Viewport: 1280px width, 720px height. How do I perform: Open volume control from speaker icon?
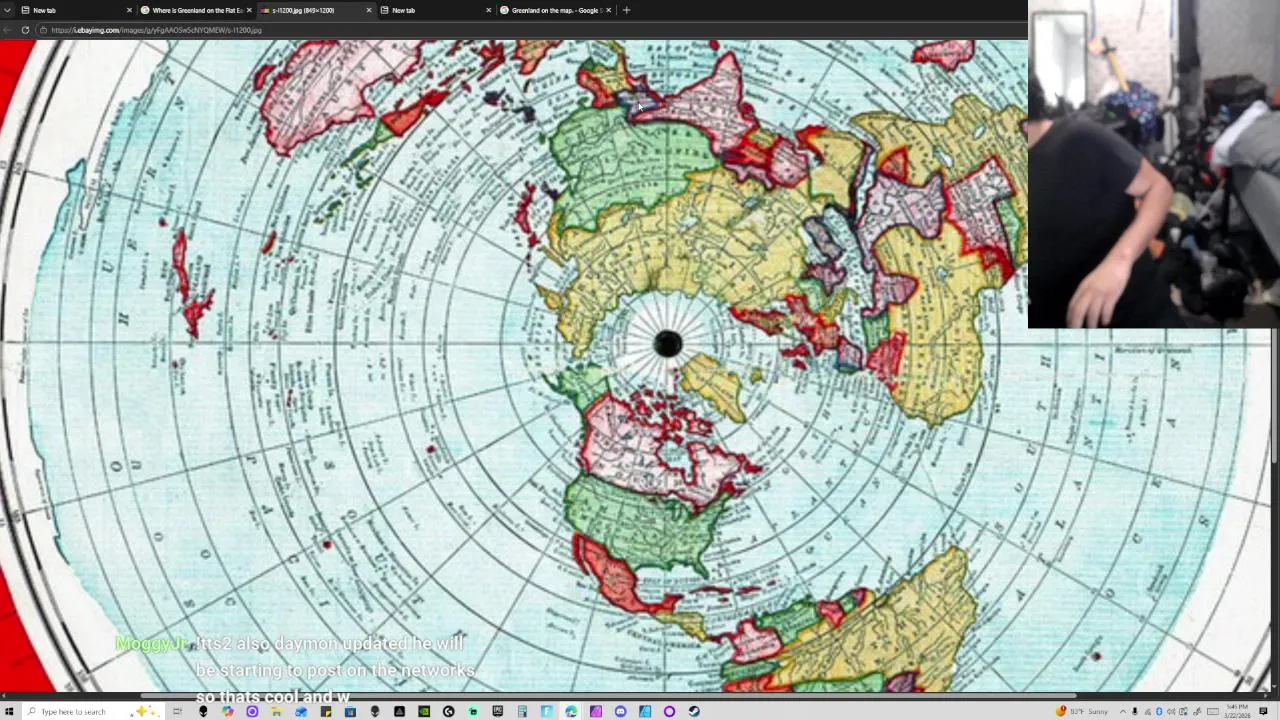pyautogui.click(x=1171, y=711)
